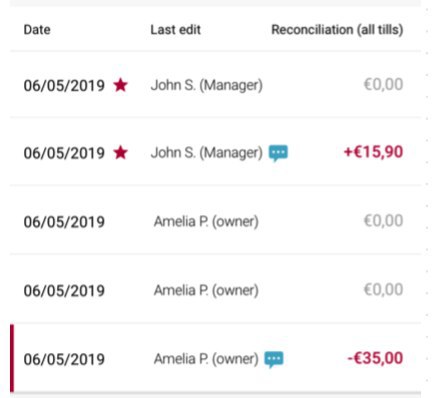Viewport: 433px width, 398px height.
Task: Click the star in John S.'s €0,00 row
Action: click(120, 85)
